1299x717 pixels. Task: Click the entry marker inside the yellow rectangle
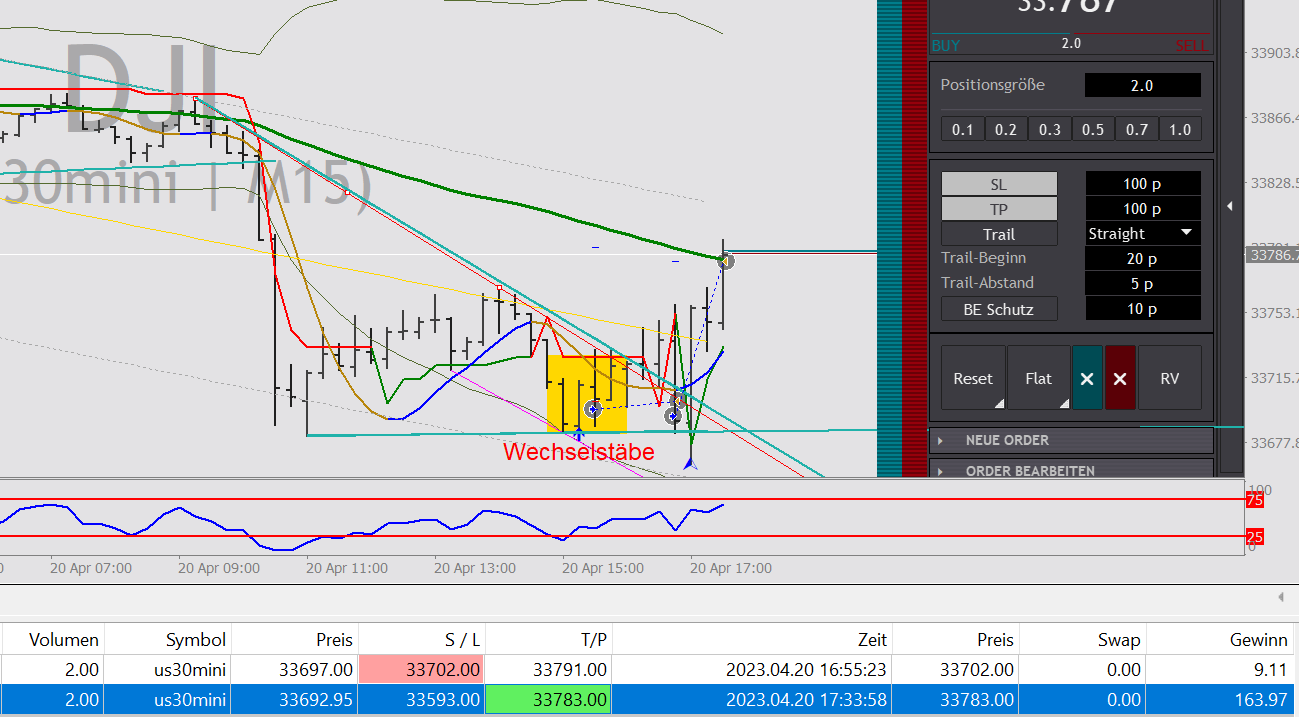(593, 408)
